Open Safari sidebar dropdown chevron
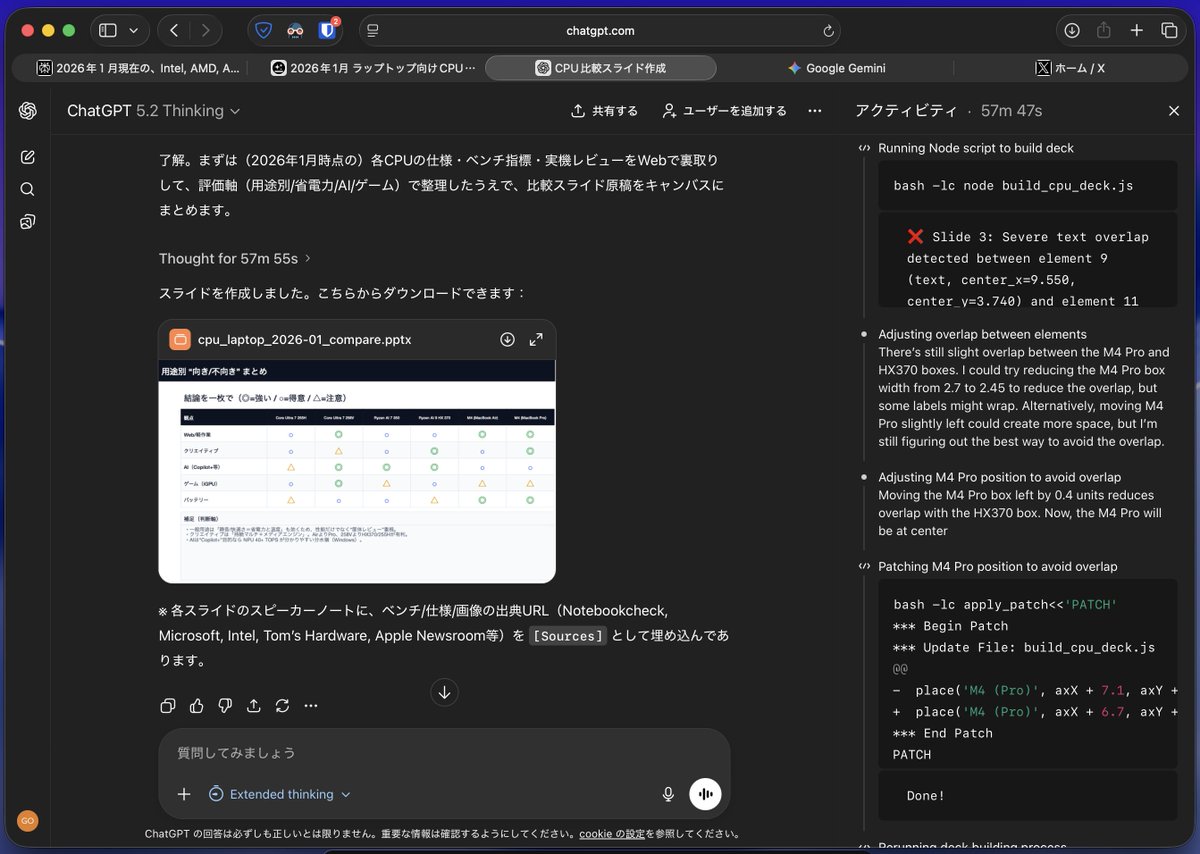 [134, 31]
